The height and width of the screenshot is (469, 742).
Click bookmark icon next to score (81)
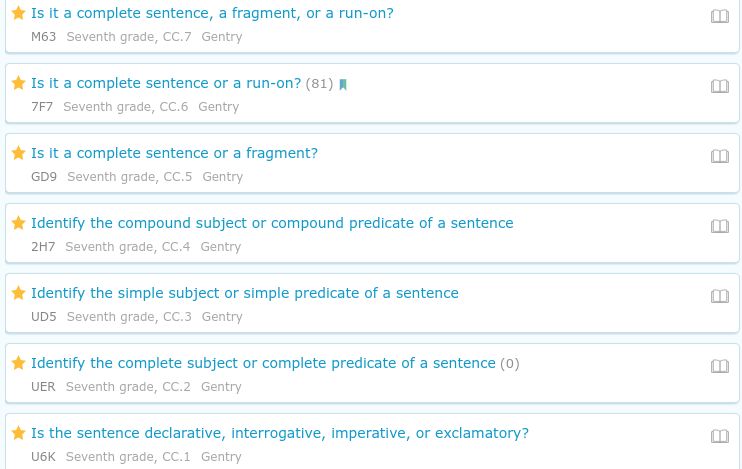pyautogui.click(x=343, y=85)
